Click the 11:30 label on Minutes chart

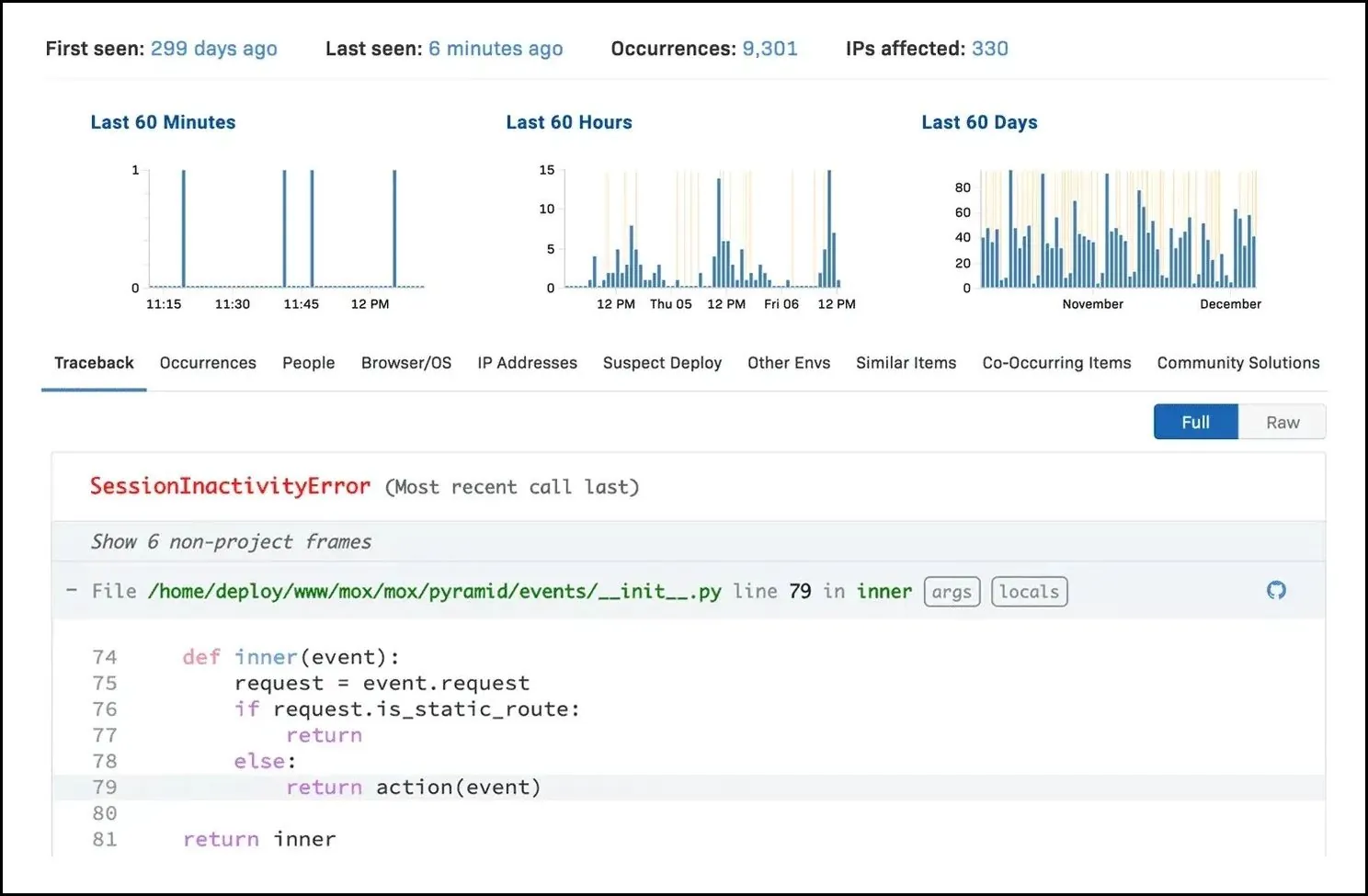pos(233,304)
